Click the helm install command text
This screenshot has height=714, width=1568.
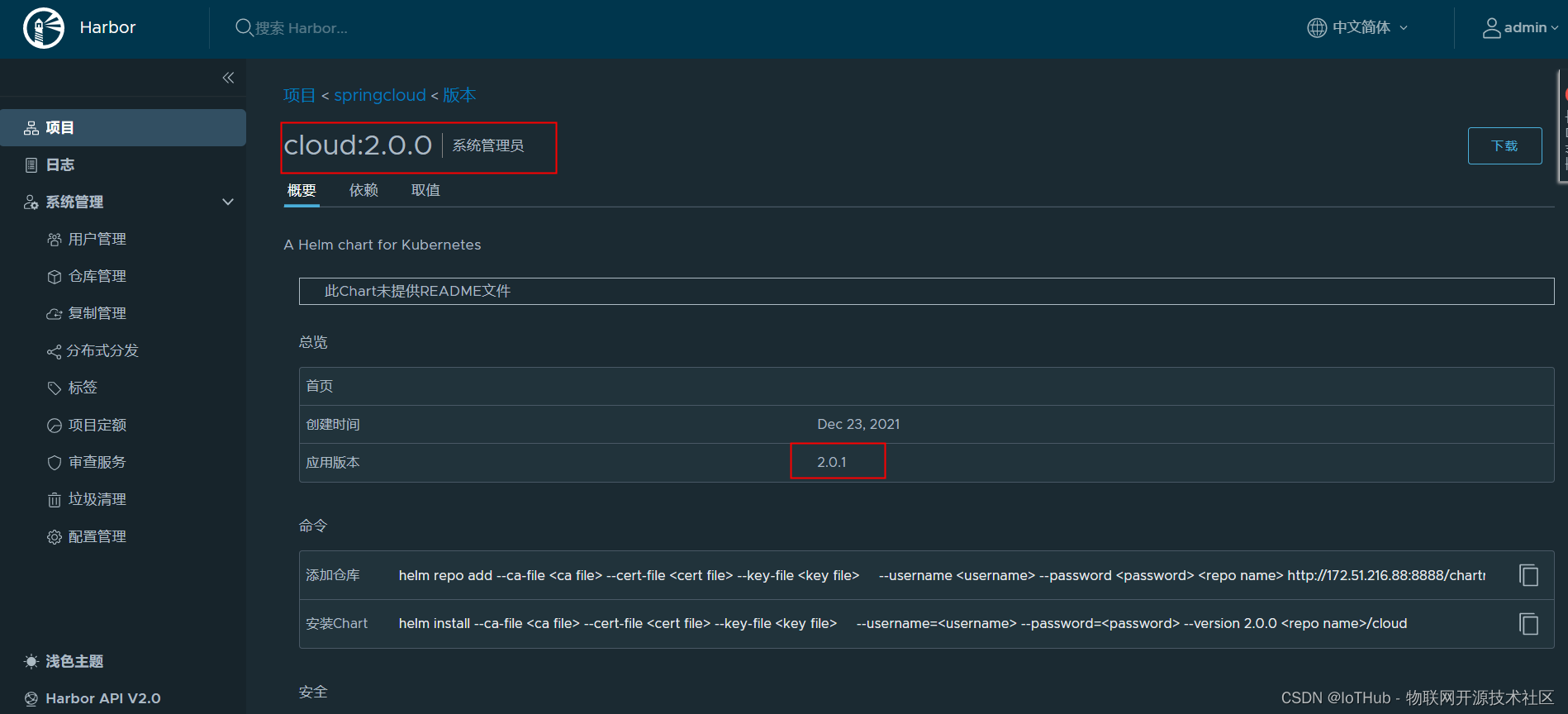click(x=903, y=624)
